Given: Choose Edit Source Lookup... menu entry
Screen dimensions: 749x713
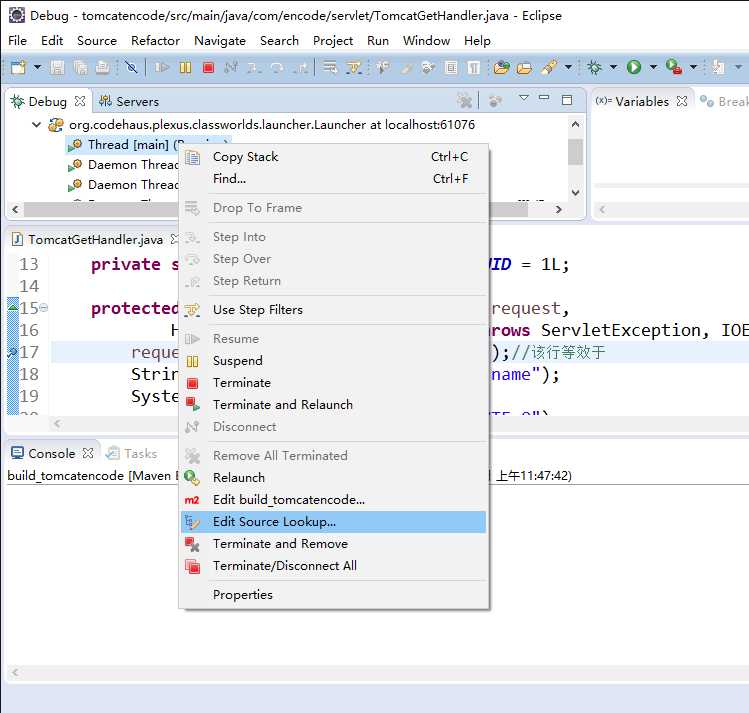Looking at the screenshot, I should (333, 521).
